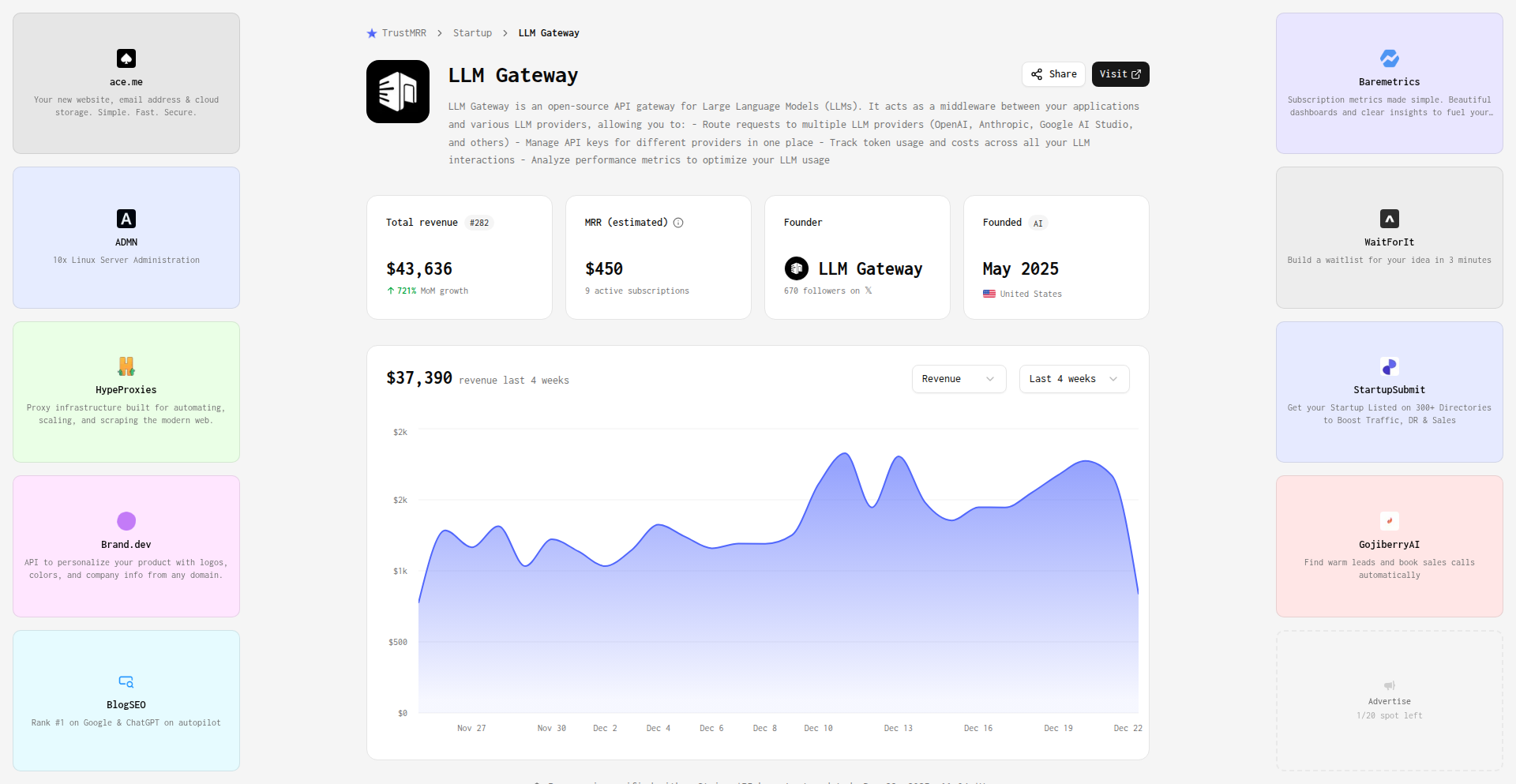Image resolution: width=1516 pixels, height=784 pixels.
Task: Open the ace.me sponsor card title
Action: pyautogui.click(x=126, y=82)
